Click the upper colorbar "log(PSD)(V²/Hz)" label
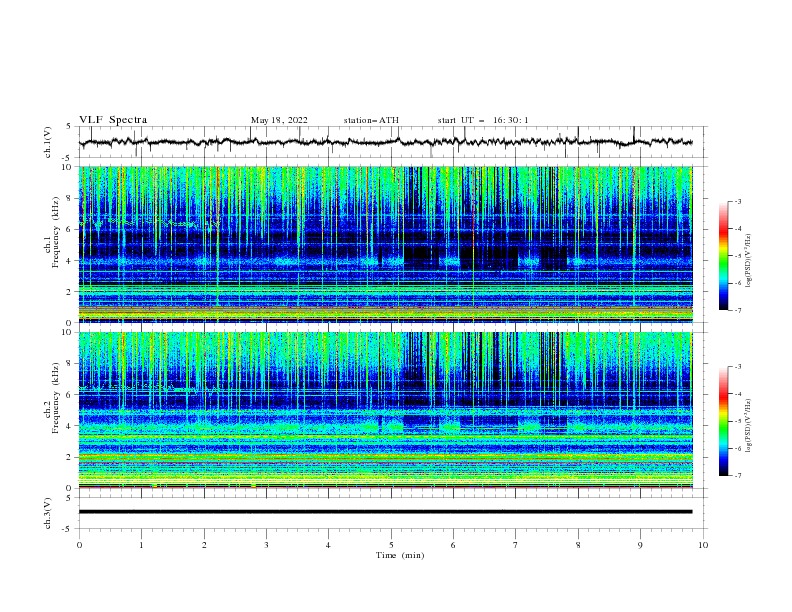 click(749, 261)
